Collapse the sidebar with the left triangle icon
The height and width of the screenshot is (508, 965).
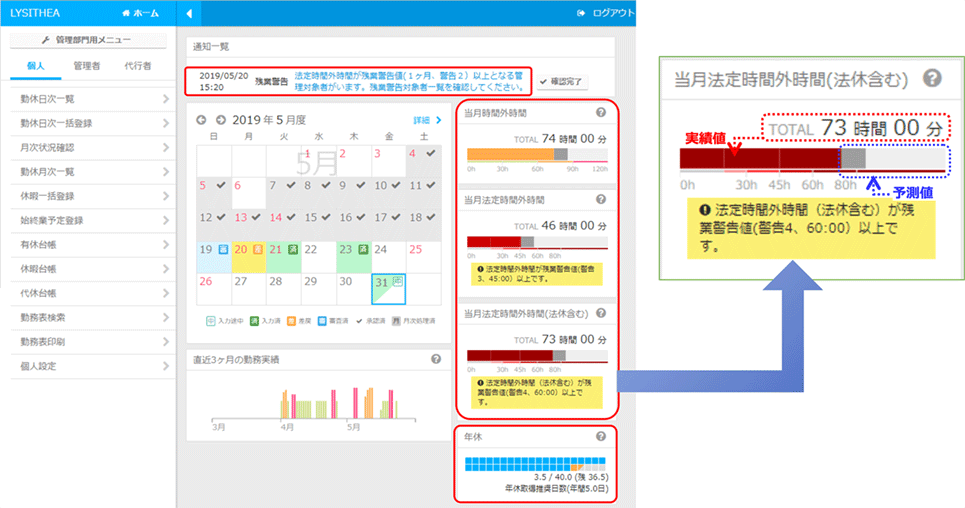pos(189,13)
